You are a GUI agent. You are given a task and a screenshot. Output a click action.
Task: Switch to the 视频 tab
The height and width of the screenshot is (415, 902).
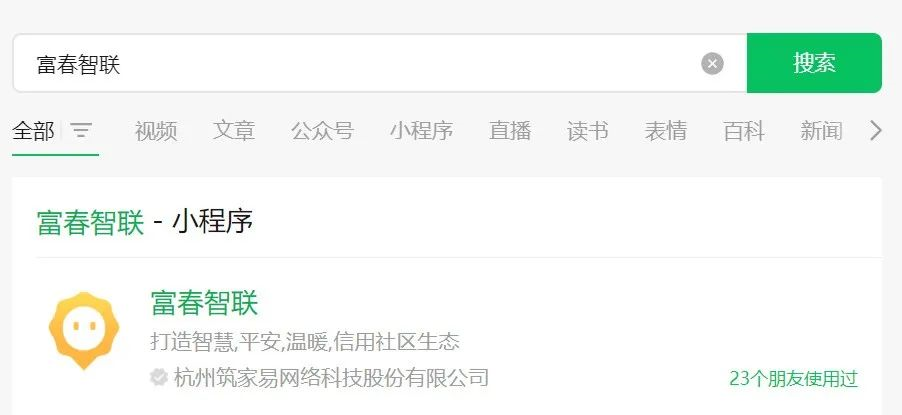156,131
